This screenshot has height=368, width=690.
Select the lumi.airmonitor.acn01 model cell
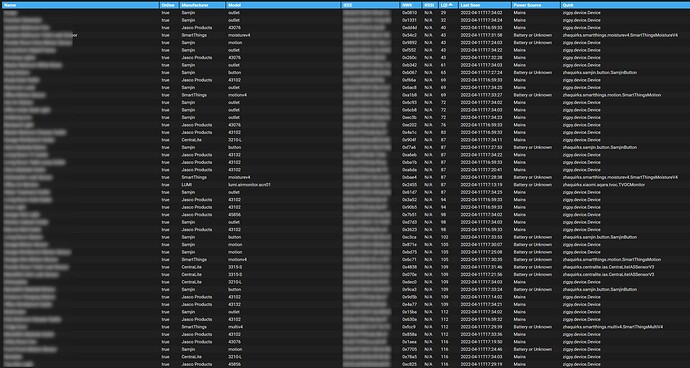pyautogui.click(x=249, y=185)
